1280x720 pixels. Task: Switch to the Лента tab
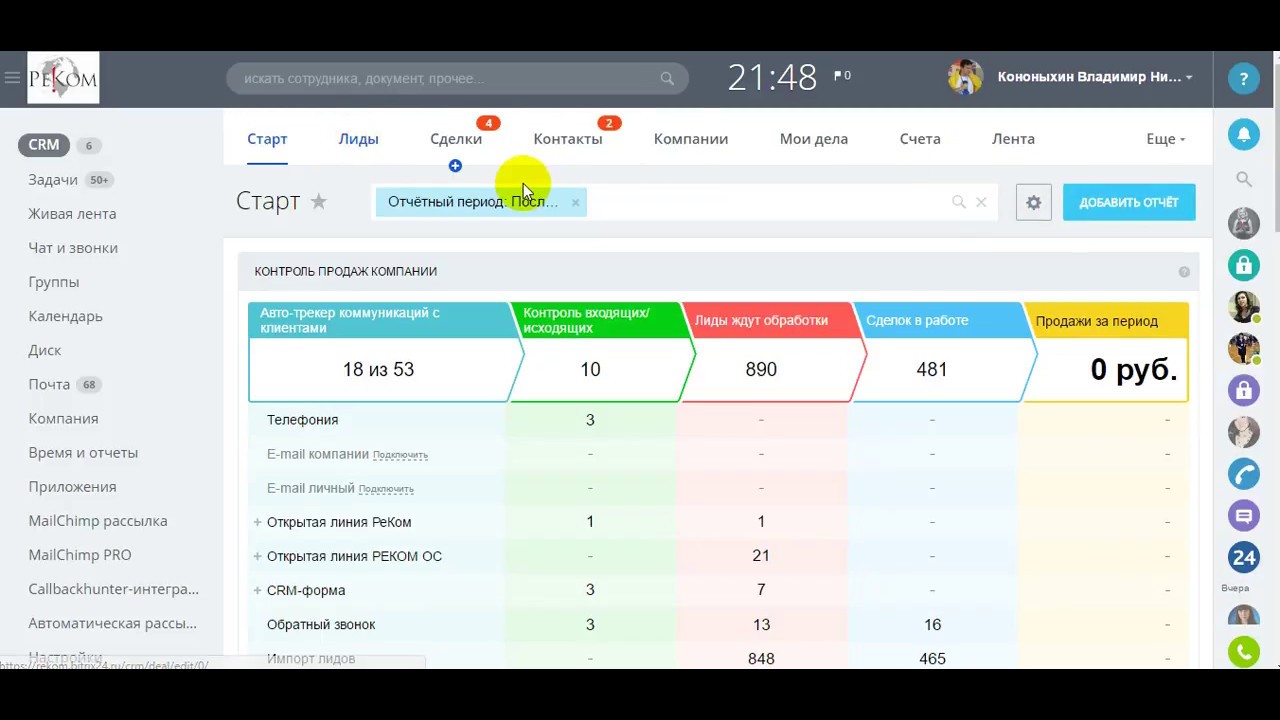coord(1013,139)
